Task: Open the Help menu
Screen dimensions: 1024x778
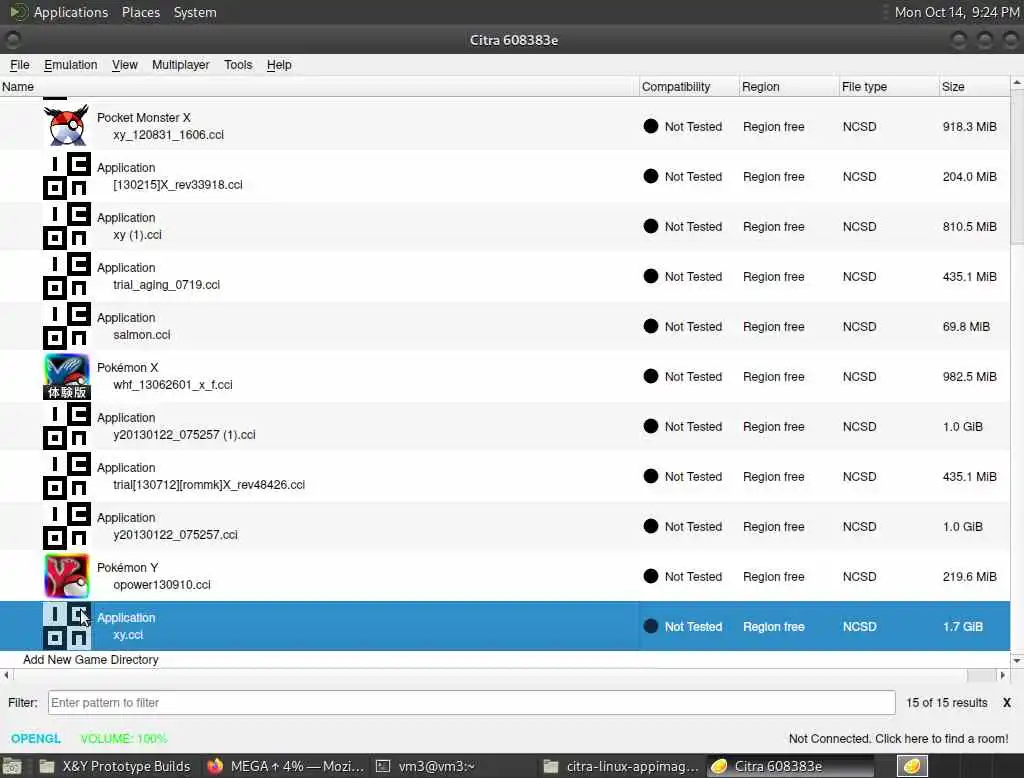Action: pyautogui.click(x=279, y=65)
